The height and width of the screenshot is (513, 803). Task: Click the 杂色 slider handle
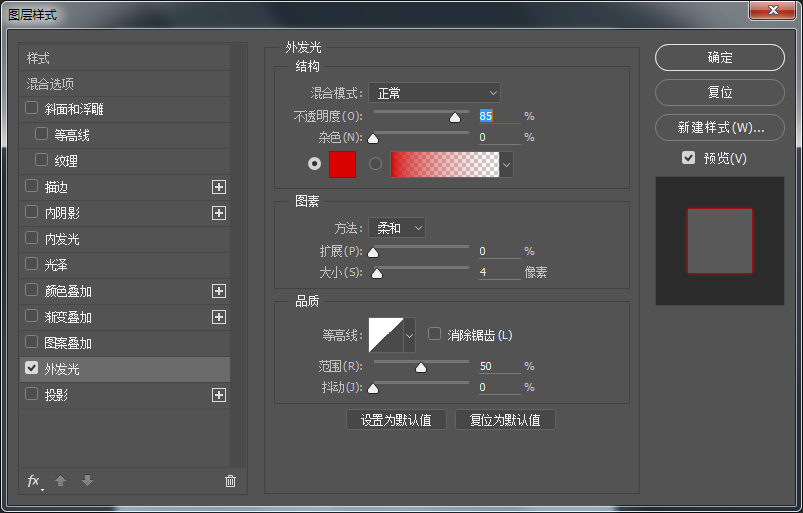click(x=373, y=139)
